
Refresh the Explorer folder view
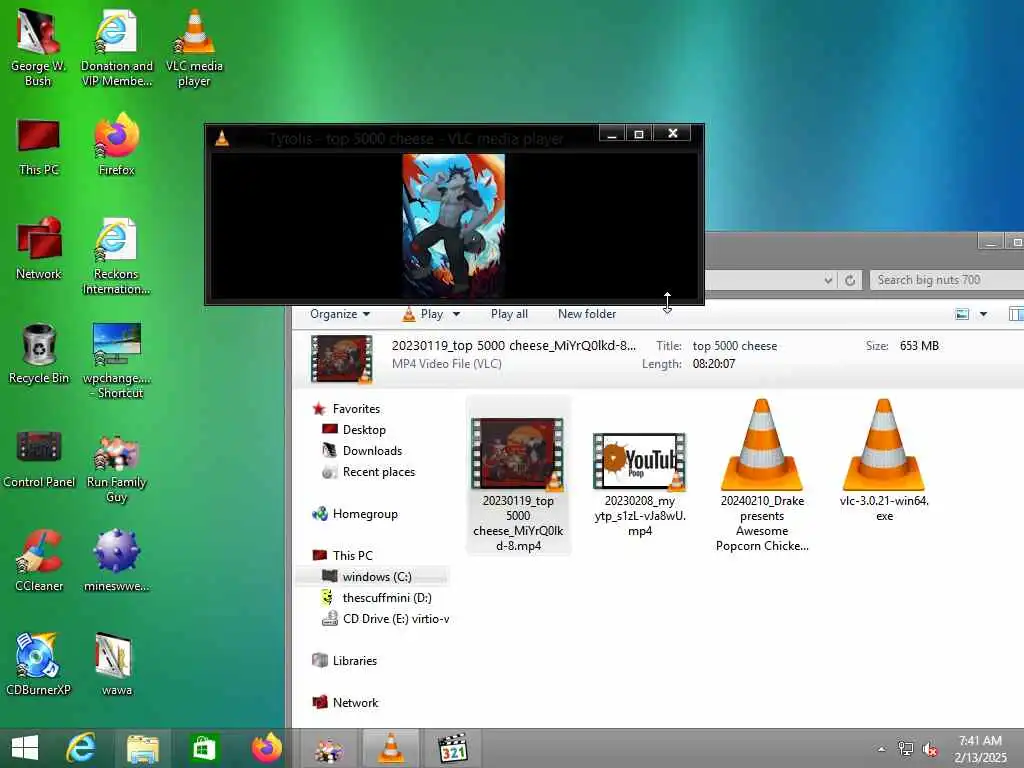[x=850, y=280]
